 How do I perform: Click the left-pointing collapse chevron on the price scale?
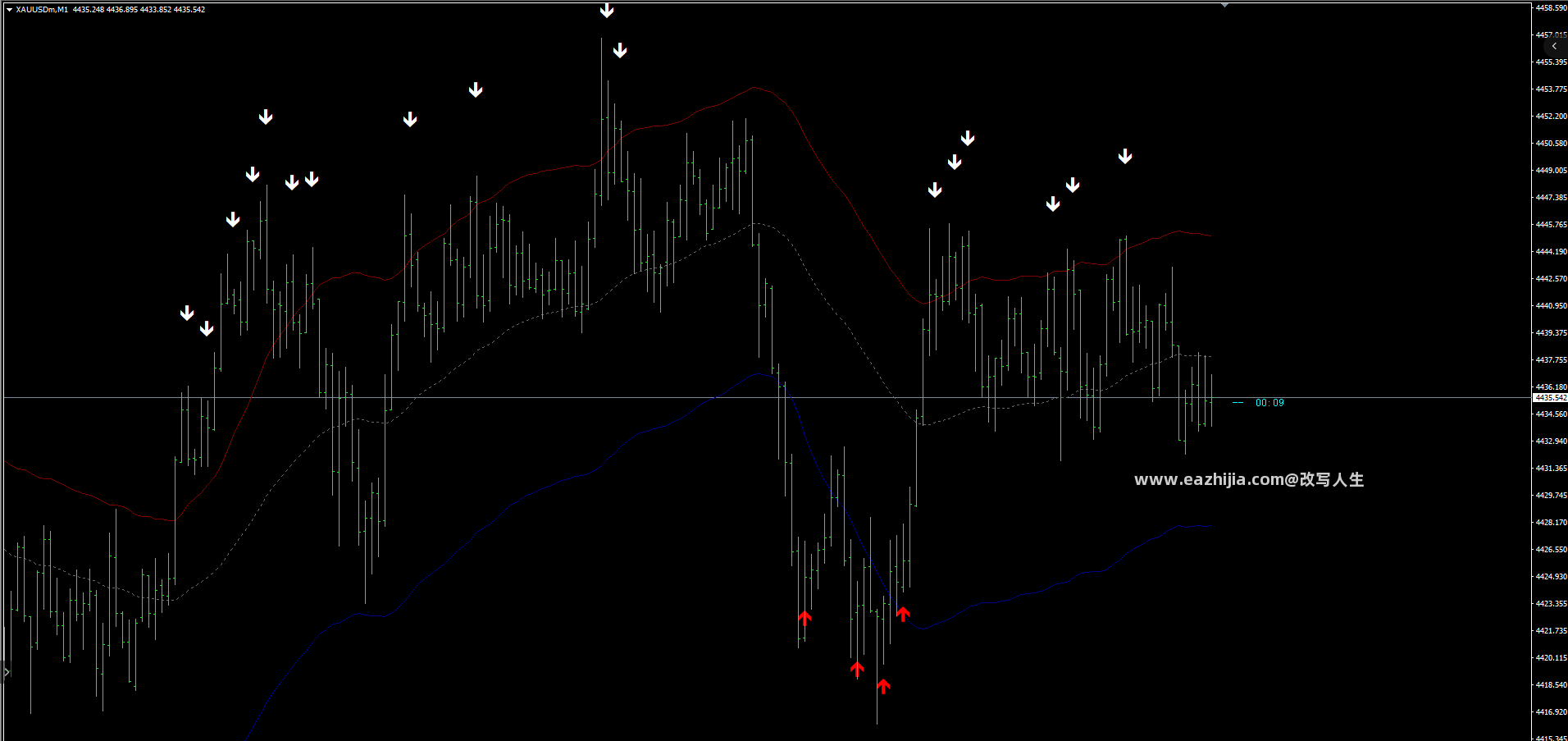1554,47
